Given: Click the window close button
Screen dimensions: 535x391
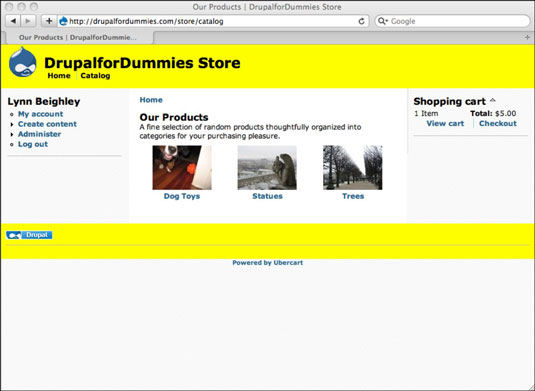Looking at the screenshot, I should pos(9,6).
